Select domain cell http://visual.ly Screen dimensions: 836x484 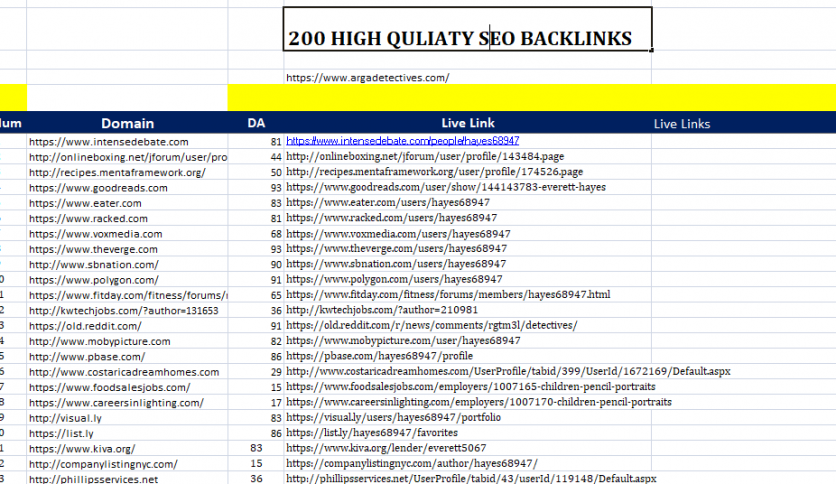tap(65, 418)
